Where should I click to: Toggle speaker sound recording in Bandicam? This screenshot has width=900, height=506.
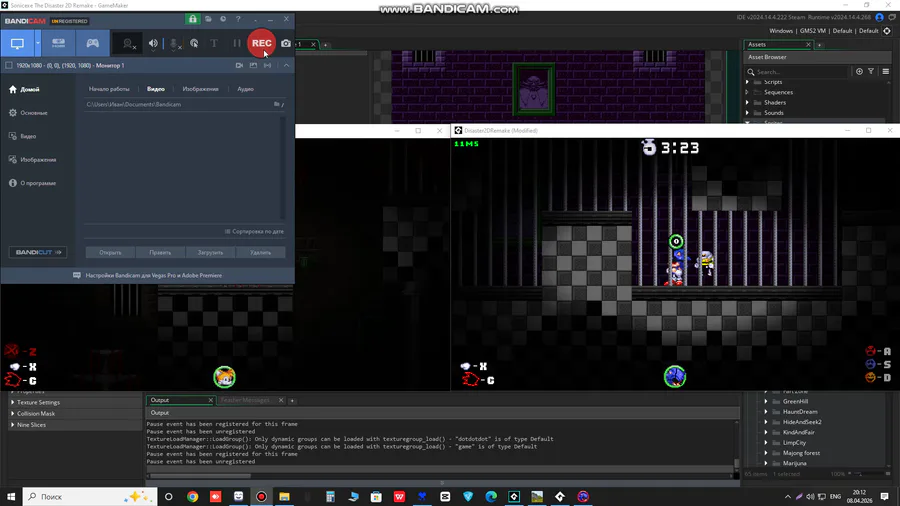coord(153,44)
